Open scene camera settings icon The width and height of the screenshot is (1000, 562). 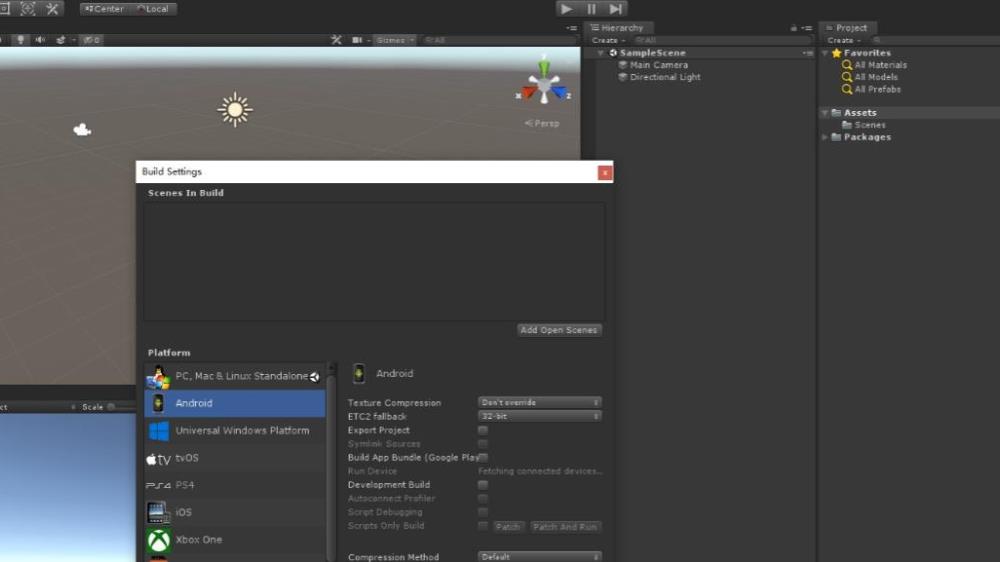pyautogui.click(x=357, y=40)
